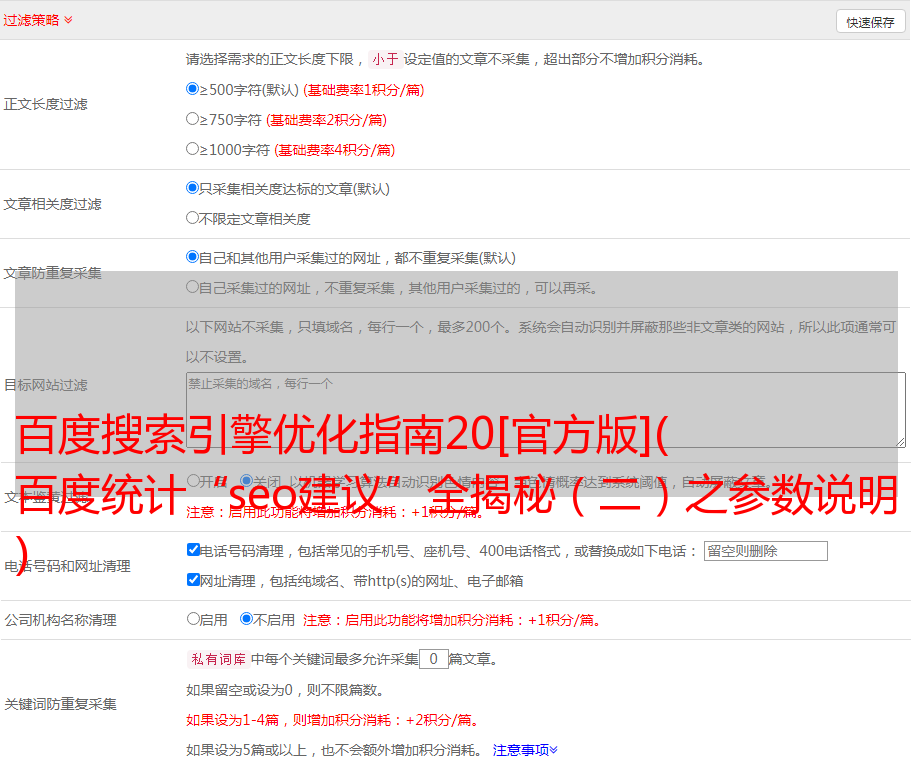This screenshot has width=912, height=768.
Task: Expand the 注意事项 link
Action: tap(525, 751)
